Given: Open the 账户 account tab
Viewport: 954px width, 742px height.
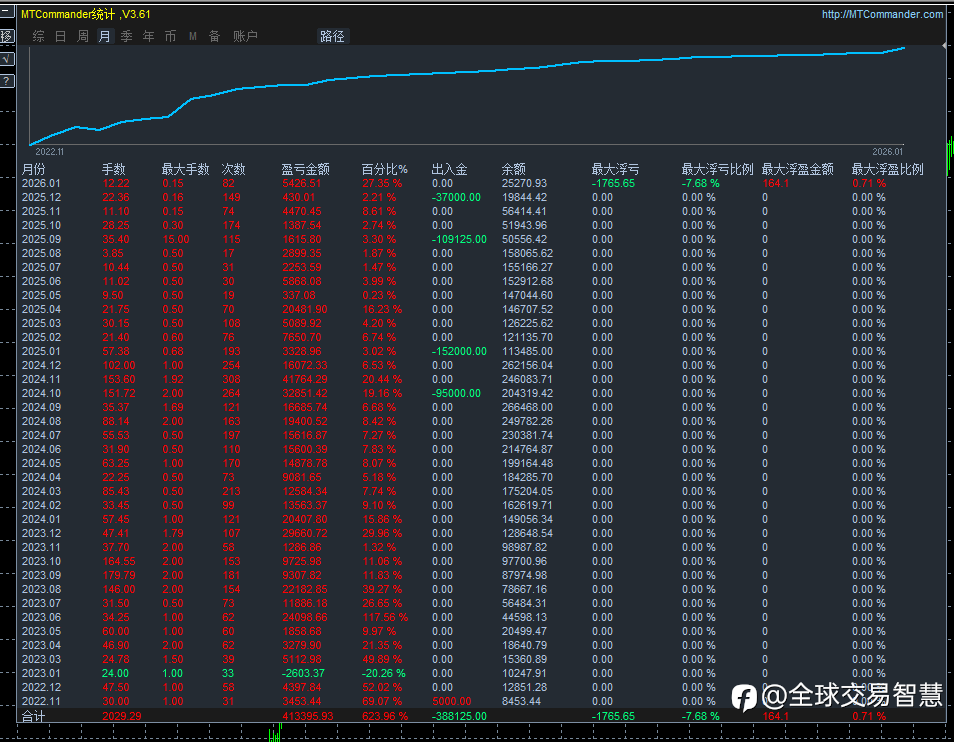Looking at the screenshot, I should pyautogui.click(x=245, y=36).
